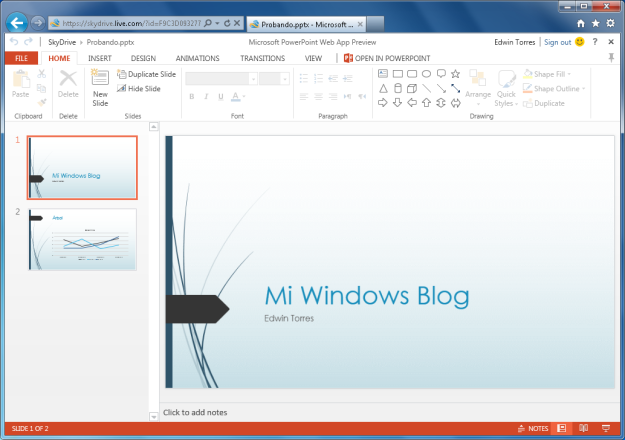
Task: Toggle Italic formatting
Action: [206, 96]
